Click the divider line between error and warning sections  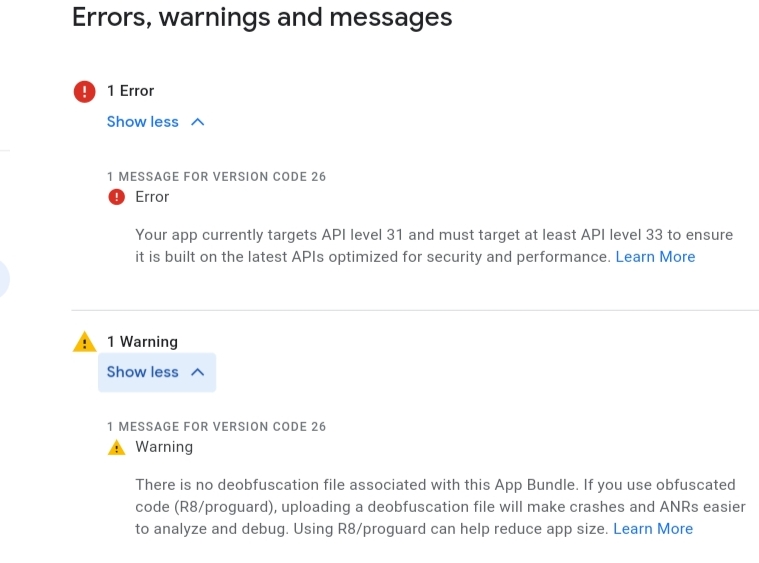click(415, 310)
